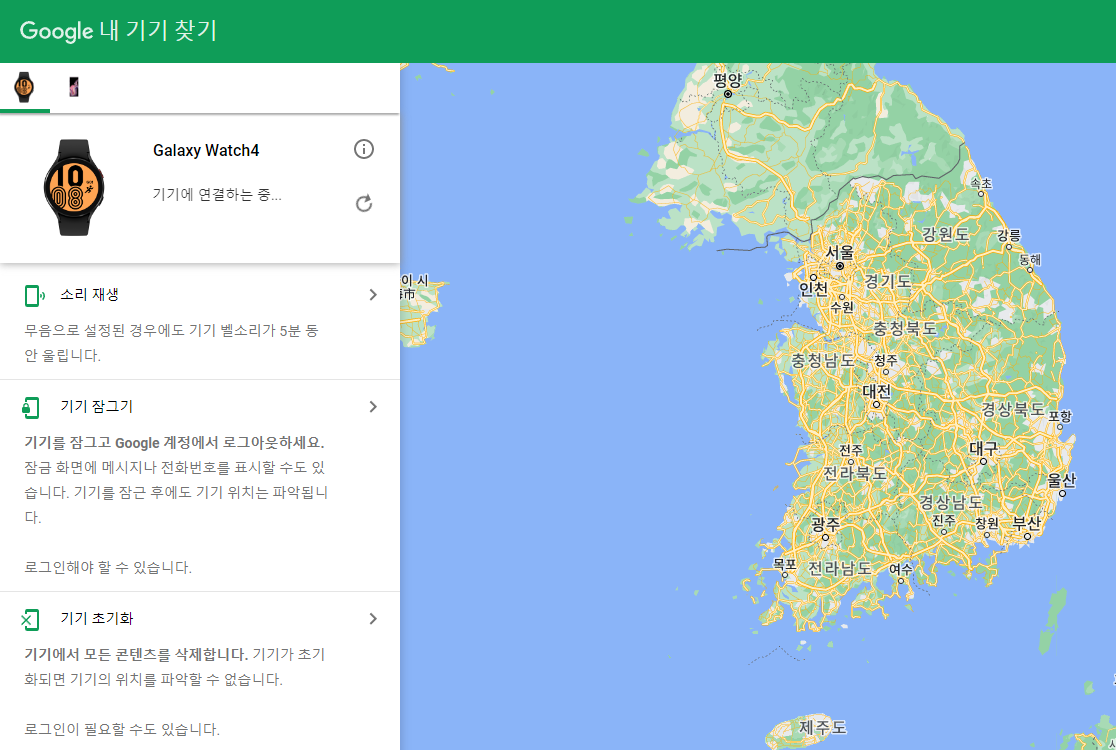Image resolution: width=1116 pixels, height=750 pixels.
Task: Click the 충청남도 label on the map
Action: click(x=823, y=360)
